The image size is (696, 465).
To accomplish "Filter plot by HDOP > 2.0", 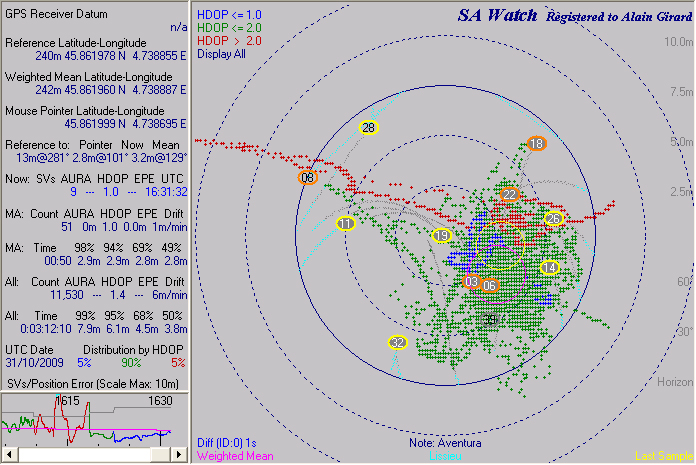I will click(x=229, y=41).
